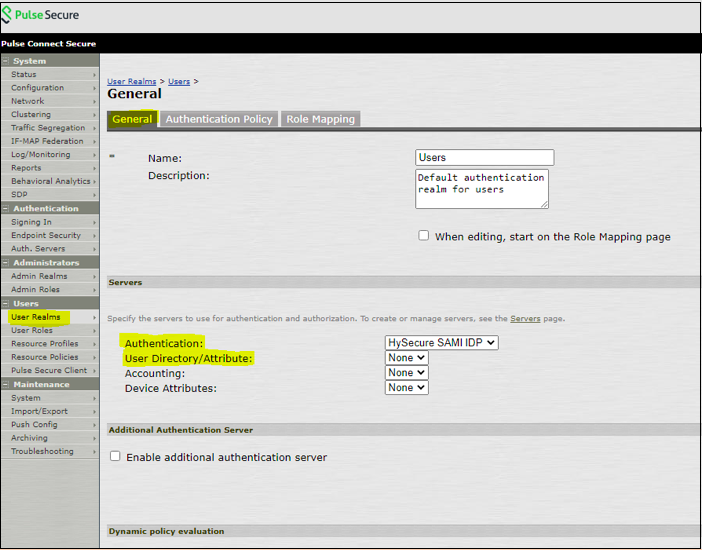Open the Servers page link
This screenshot has width=702, height=552.
[524, 319]
